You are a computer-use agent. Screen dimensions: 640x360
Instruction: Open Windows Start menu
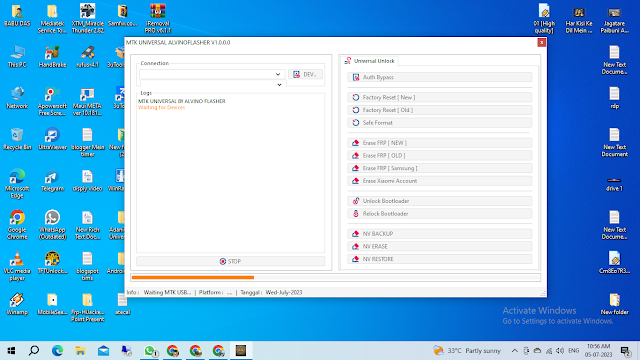[11, 351]
